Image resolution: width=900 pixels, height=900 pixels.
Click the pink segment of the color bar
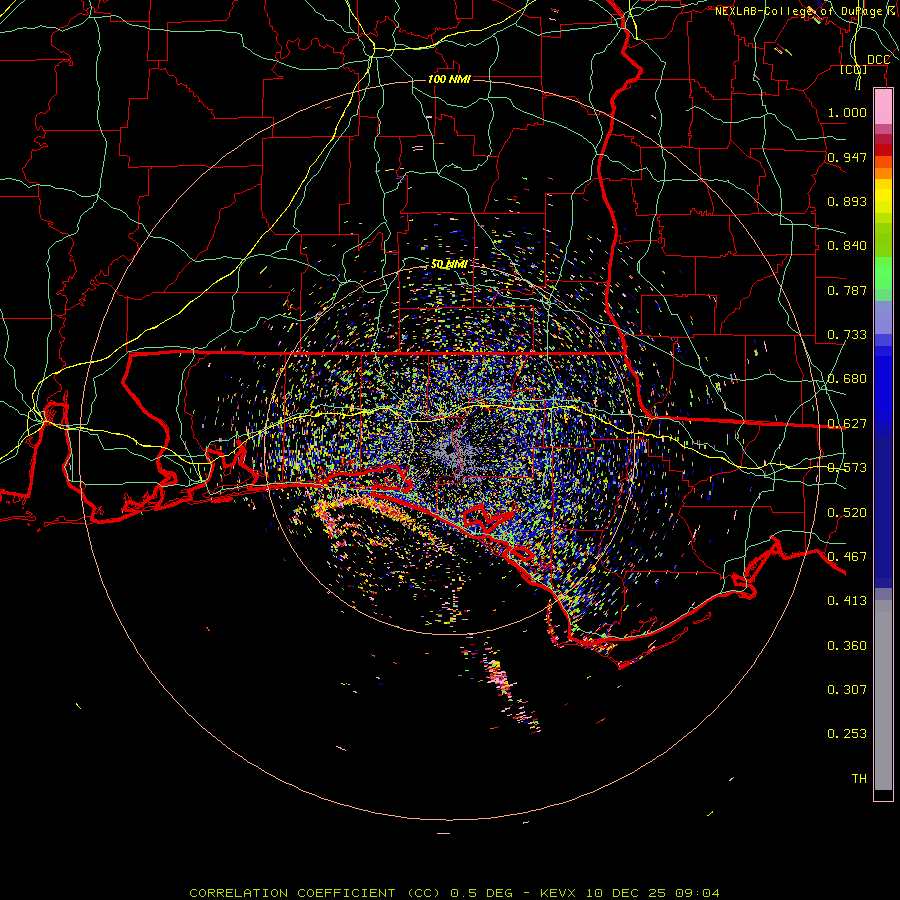pos(883,107)
